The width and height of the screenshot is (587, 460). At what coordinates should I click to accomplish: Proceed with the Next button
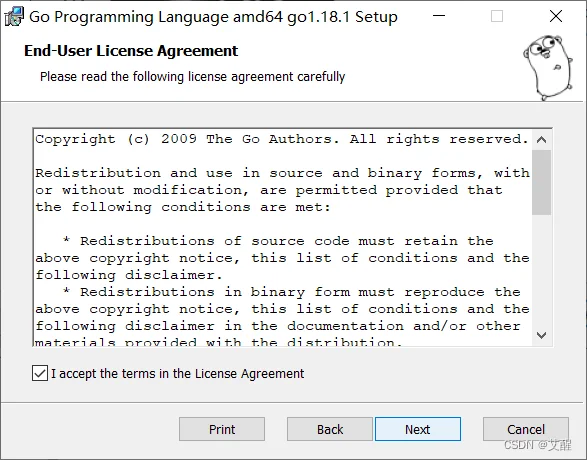(418, 429)
